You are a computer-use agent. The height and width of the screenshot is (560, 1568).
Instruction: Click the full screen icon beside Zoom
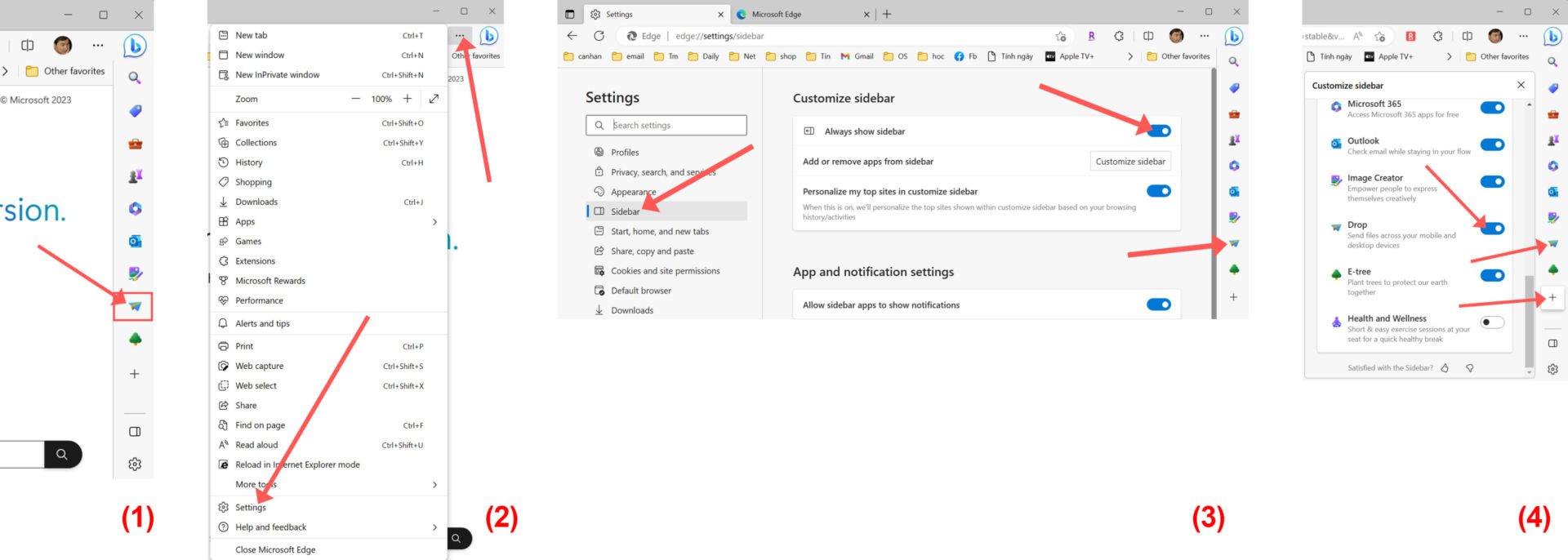point(434,99)
